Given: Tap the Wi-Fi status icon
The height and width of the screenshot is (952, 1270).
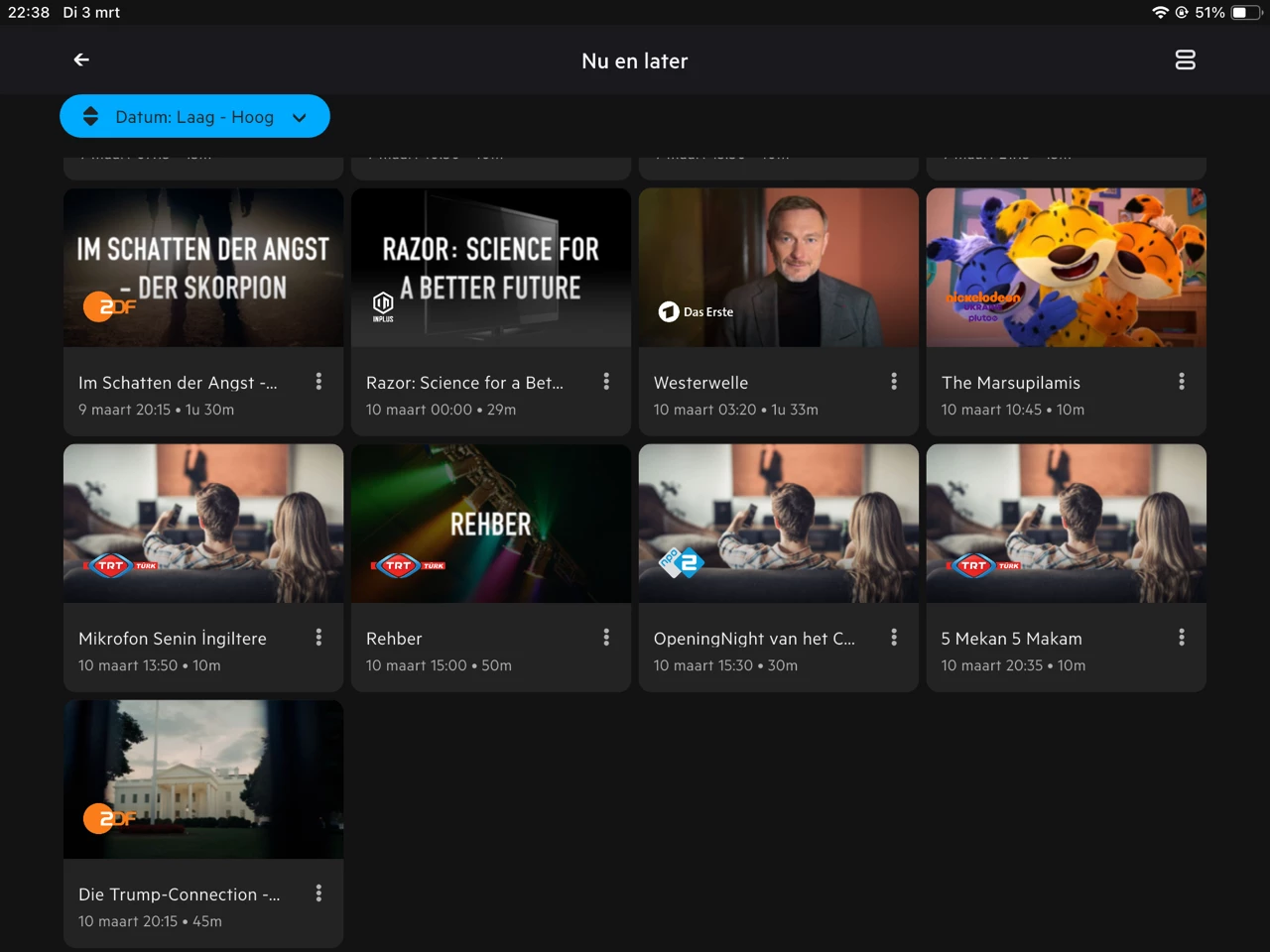Looking at the screenshot, I should tap(1160, 12).
